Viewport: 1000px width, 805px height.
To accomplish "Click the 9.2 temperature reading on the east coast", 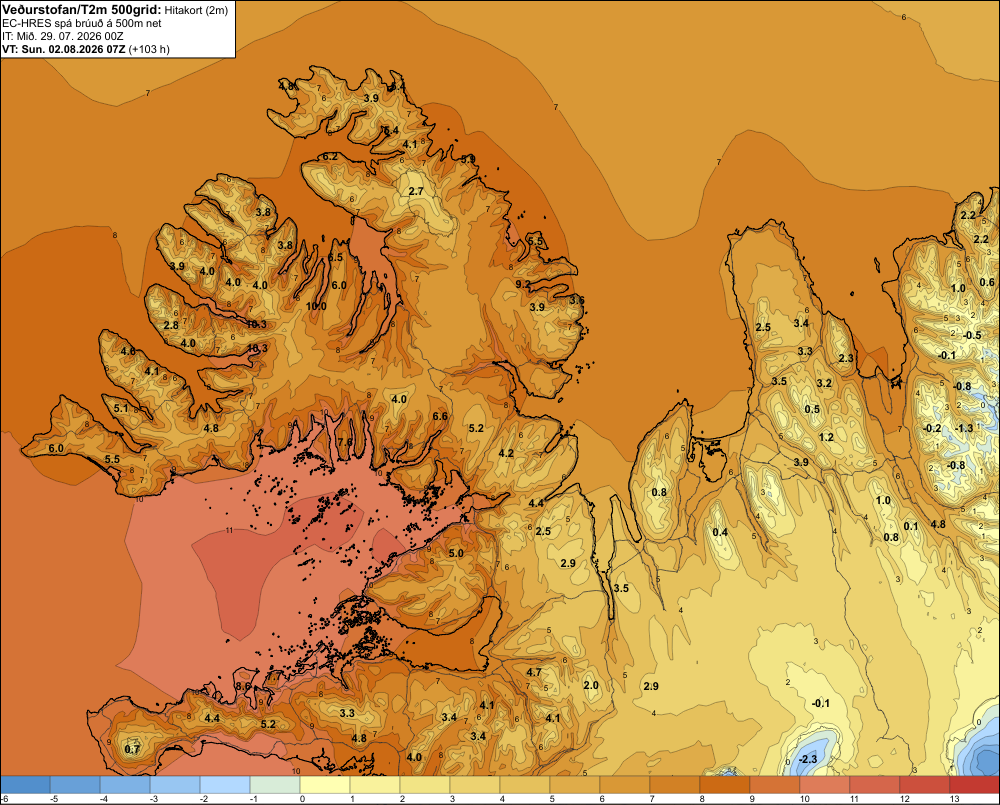I will (x=523, y=284).
